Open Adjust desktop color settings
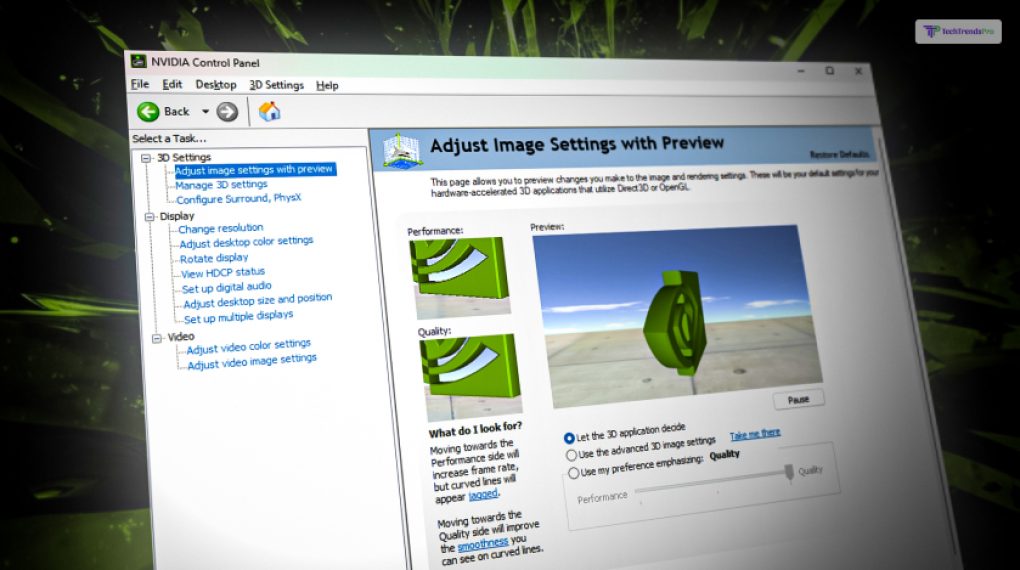This screenshot has height=570, width=1020. pyautogui.click(x=246, y=242)
